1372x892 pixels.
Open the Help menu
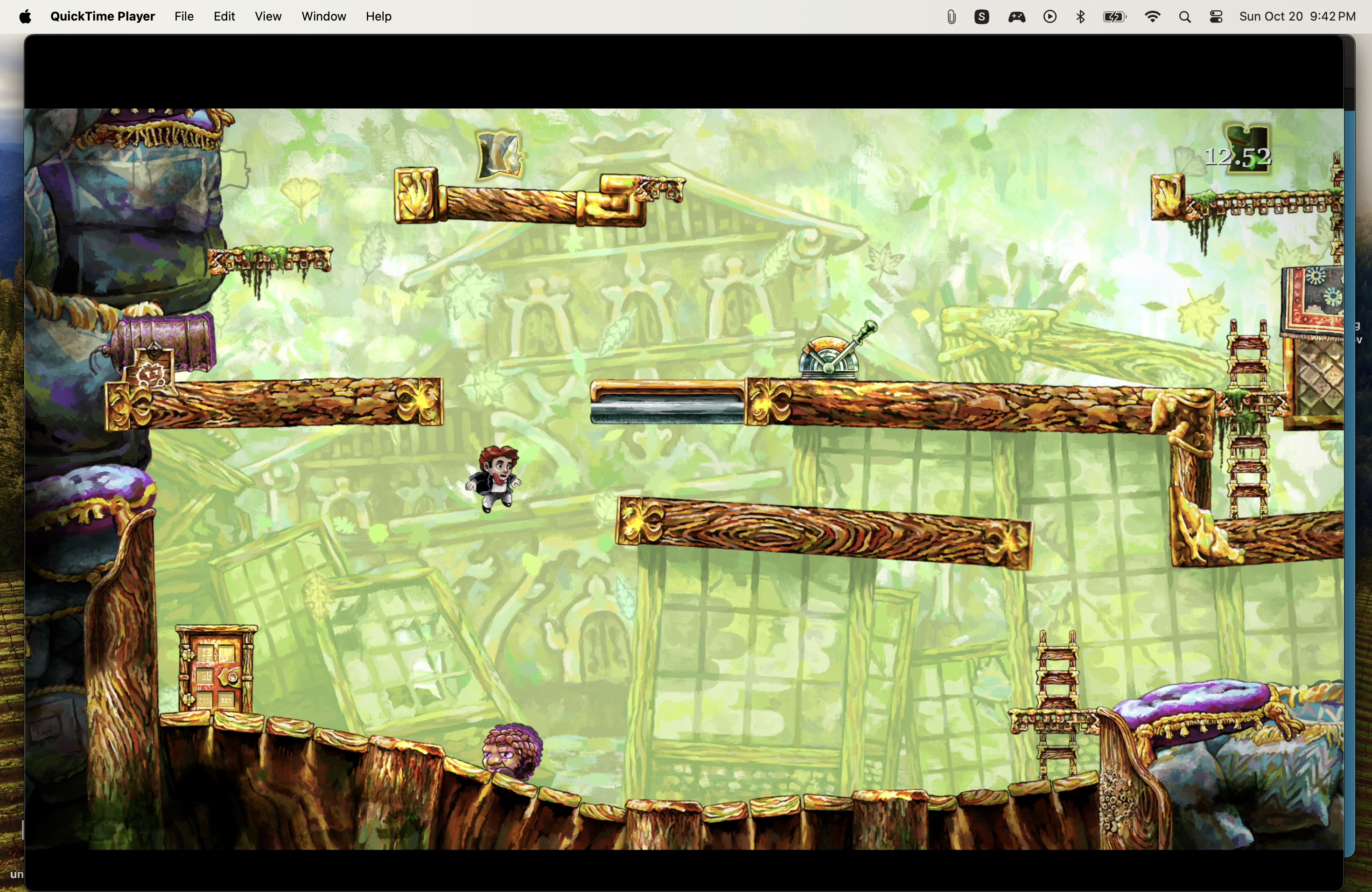[378, 17]
